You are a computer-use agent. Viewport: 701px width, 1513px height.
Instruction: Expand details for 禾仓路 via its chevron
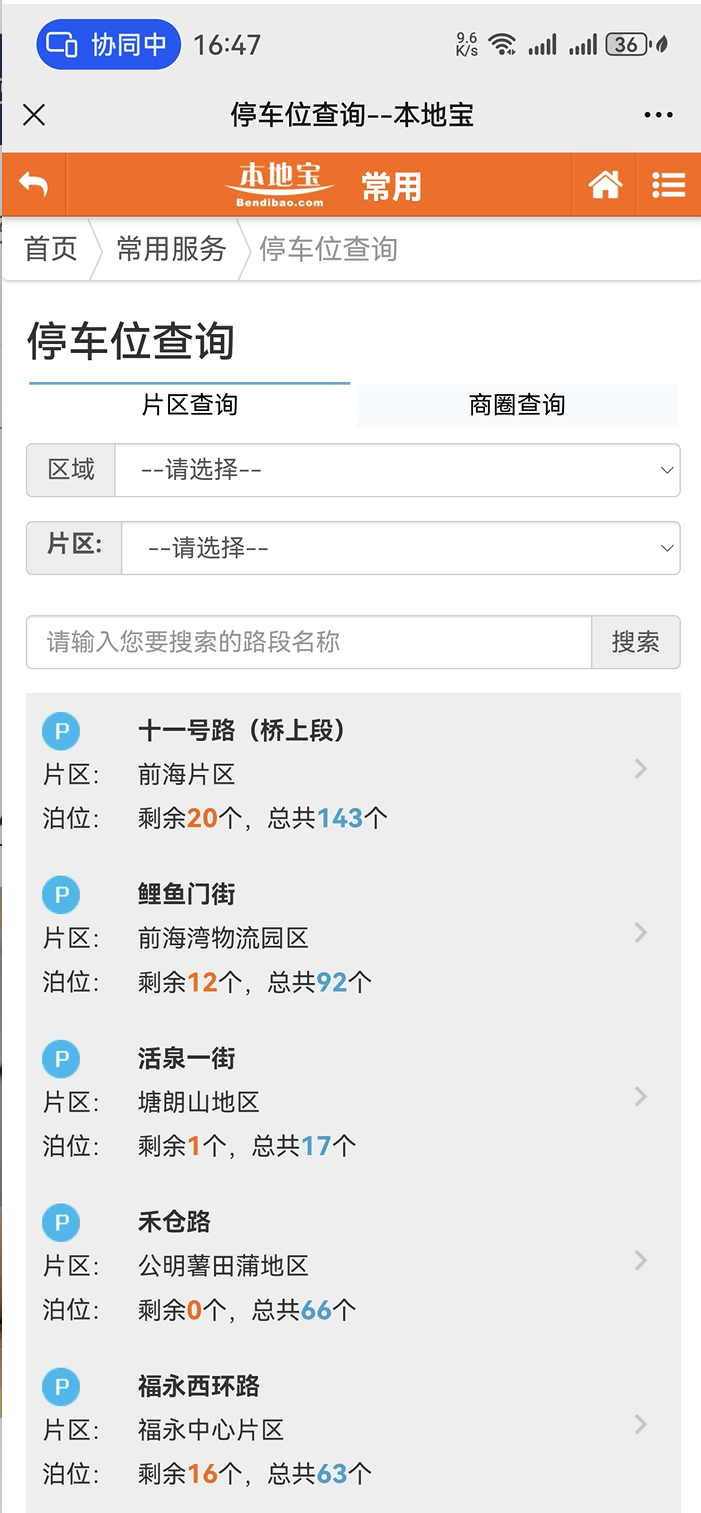[640, 1259]
